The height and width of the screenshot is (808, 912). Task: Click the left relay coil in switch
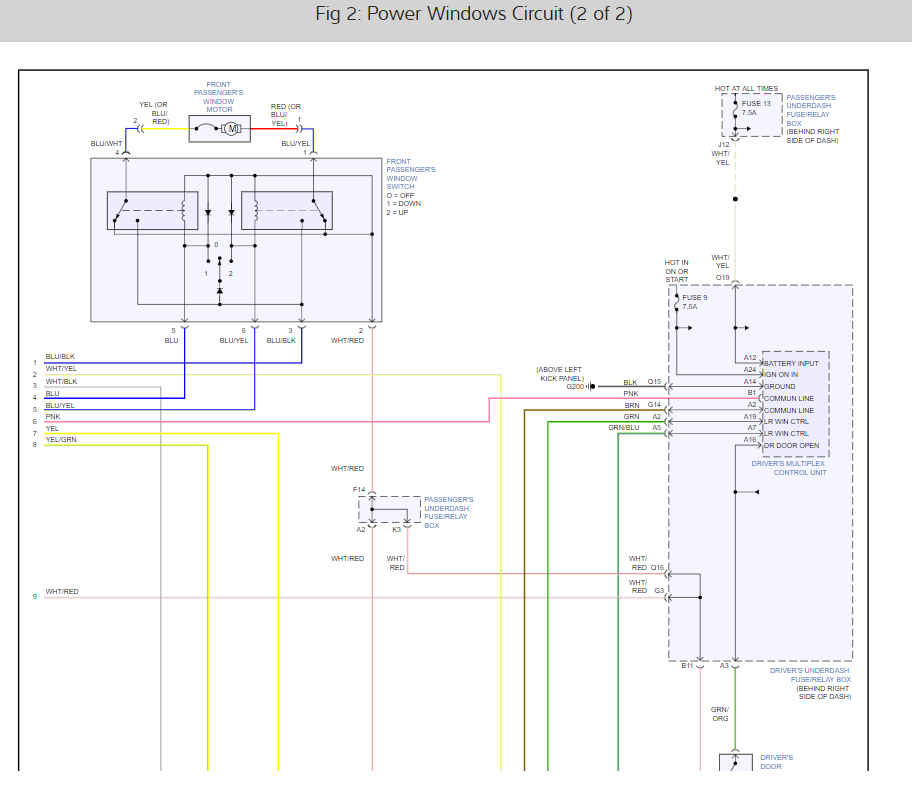click(184, 211)
